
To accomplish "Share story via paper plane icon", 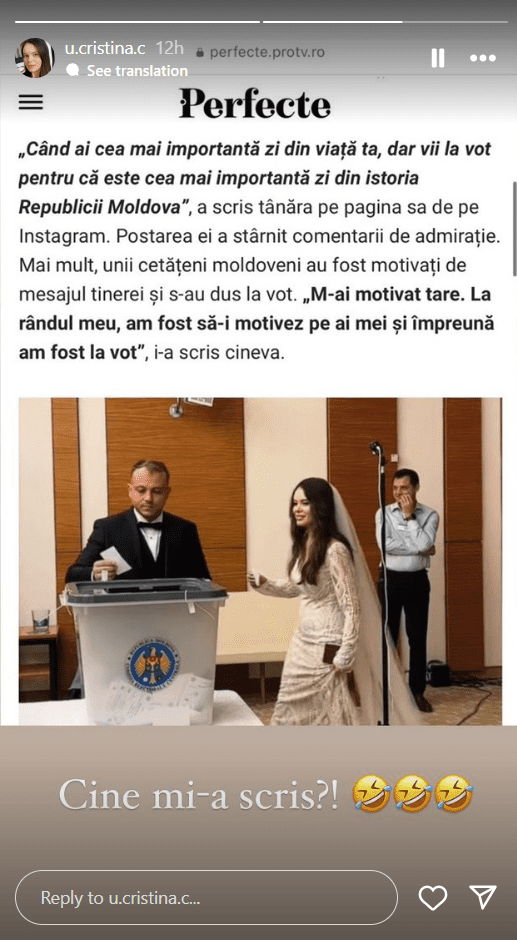I will (x=483, y=897).
